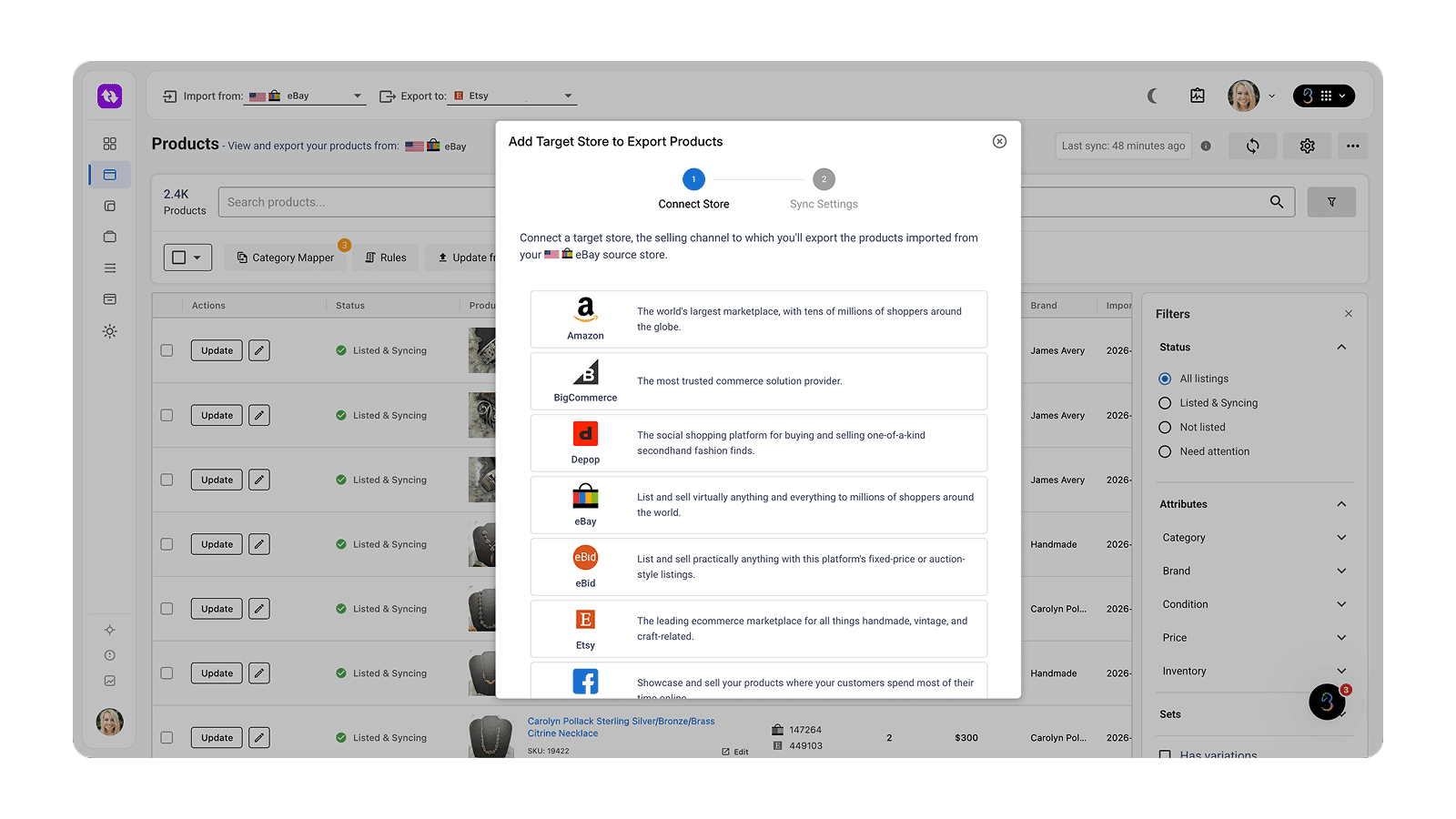This screenshot has height=819, width=1456.
Task: Toggle dark mode moon icon
Action: (x=1153, y=96)
